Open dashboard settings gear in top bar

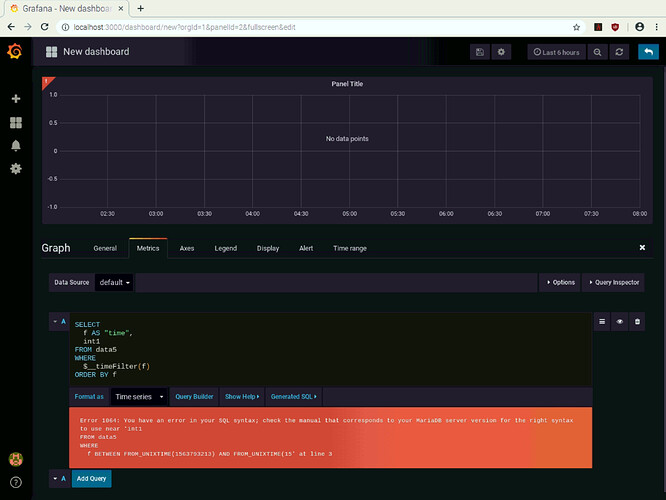point(501,52)
